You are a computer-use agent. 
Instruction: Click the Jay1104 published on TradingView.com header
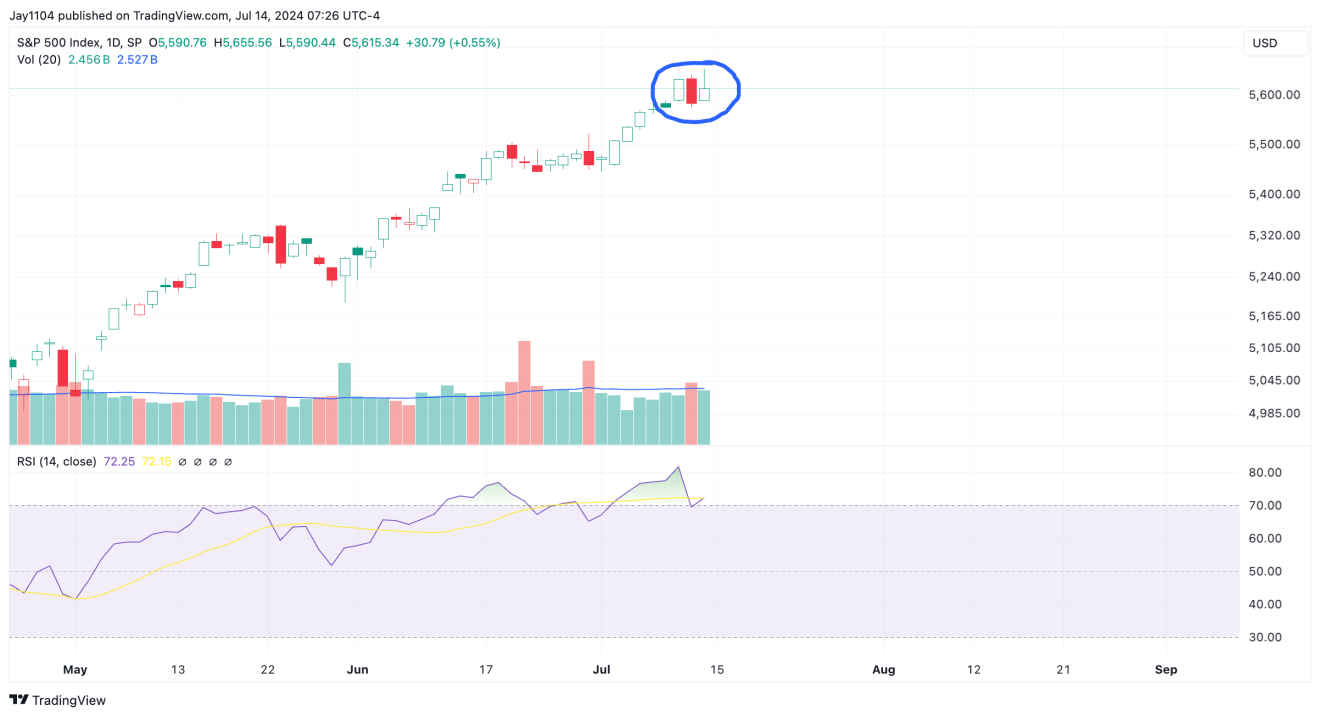[196, 15]
